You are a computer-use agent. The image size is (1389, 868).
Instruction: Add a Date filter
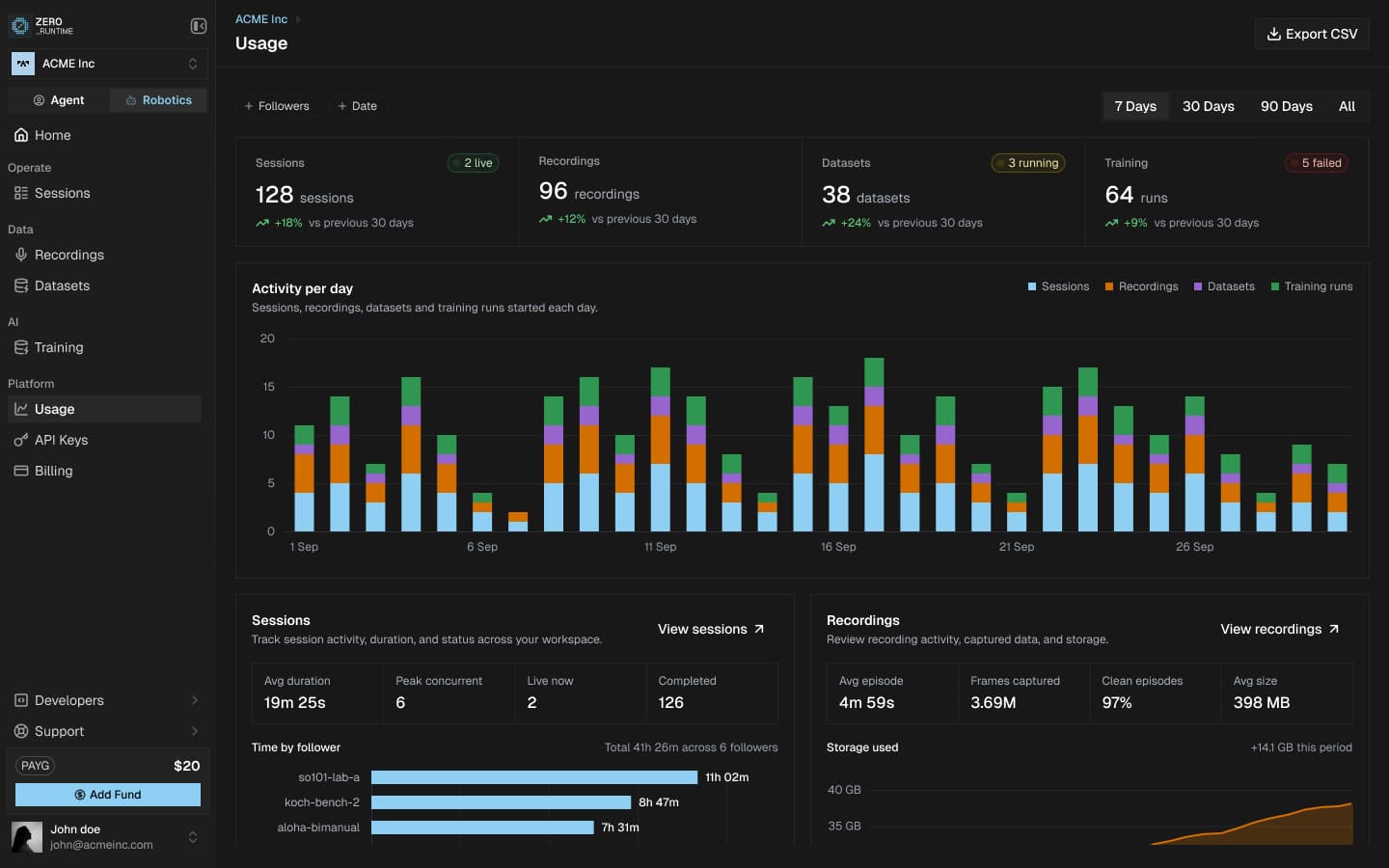357,106
